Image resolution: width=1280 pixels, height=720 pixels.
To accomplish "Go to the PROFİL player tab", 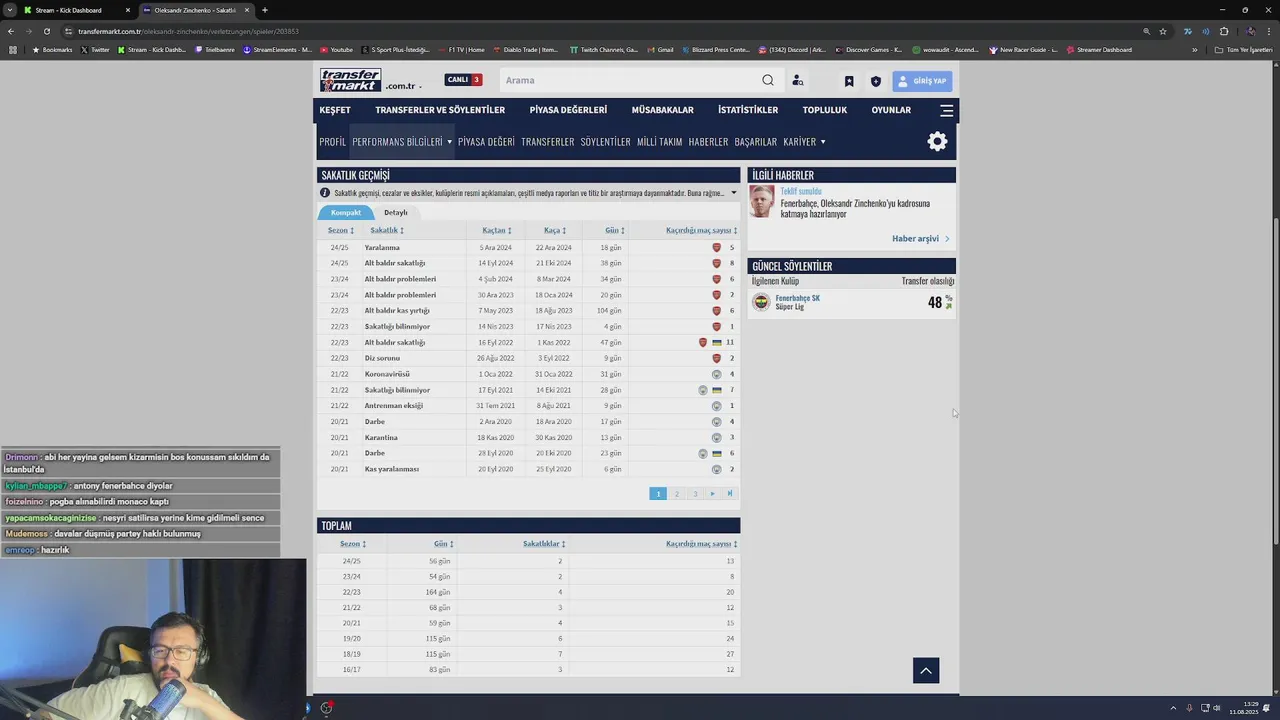I will point(332,142).
